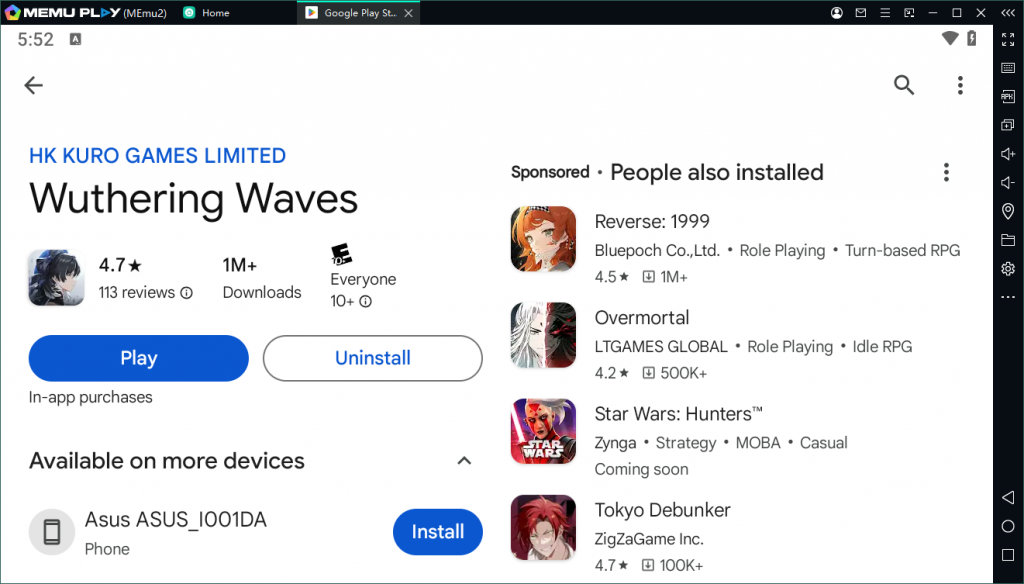Enter fullscreen mode via sidebar icon
The height and width of the screenshot is (584, 1024).
coord(1008,40)
